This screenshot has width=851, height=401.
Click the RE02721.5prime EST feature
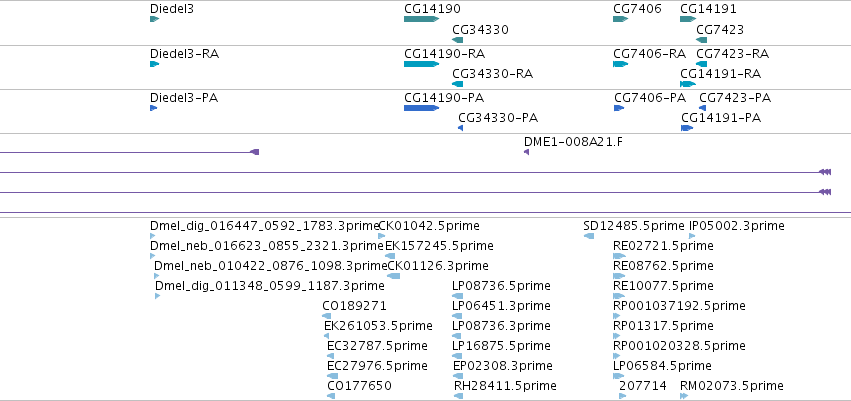click(x=619, y=256)
